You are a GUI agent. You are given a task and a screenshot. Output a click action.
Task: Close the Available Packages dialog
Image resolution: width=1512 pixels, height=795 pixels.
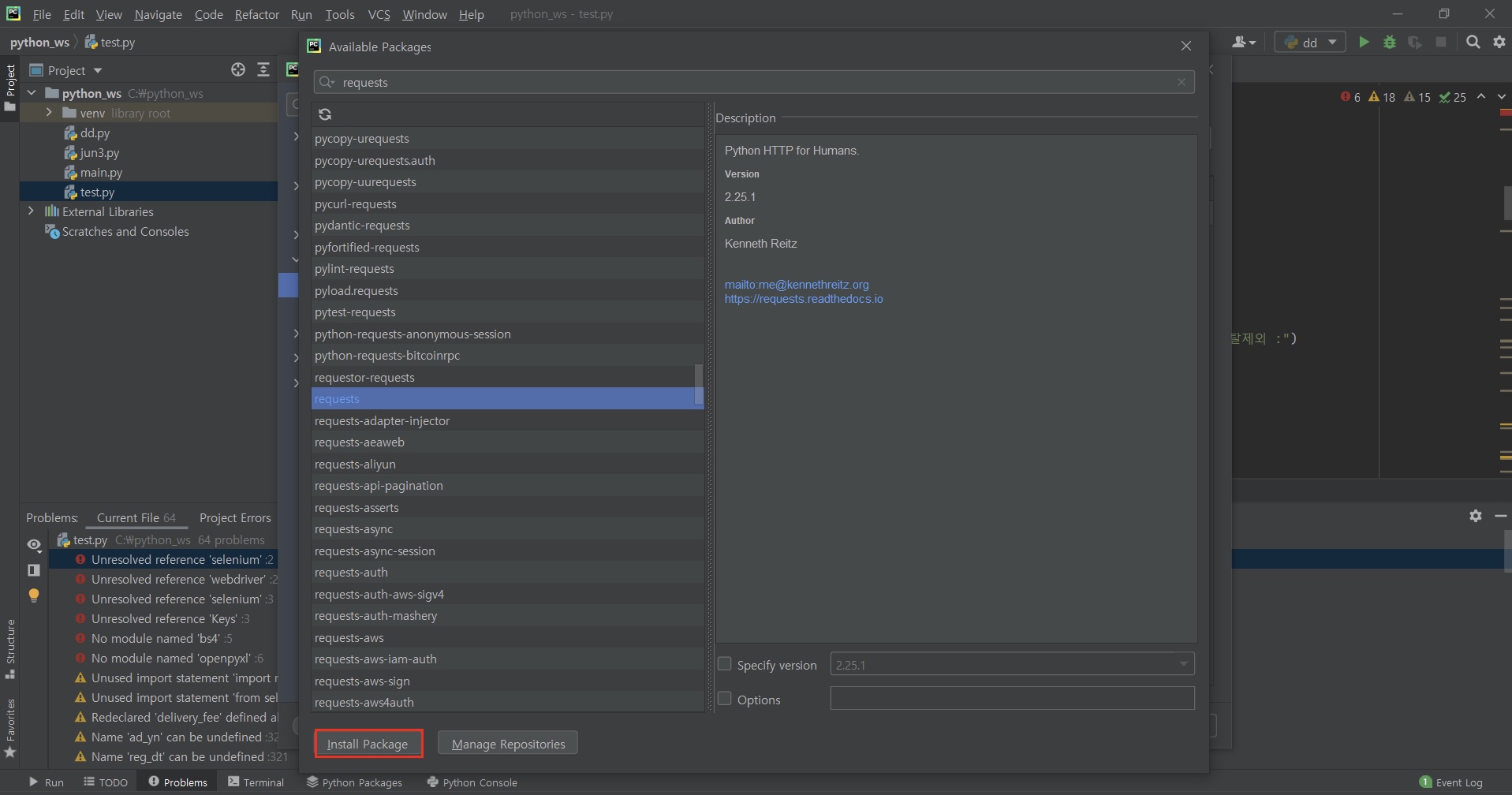(1186, 47)
